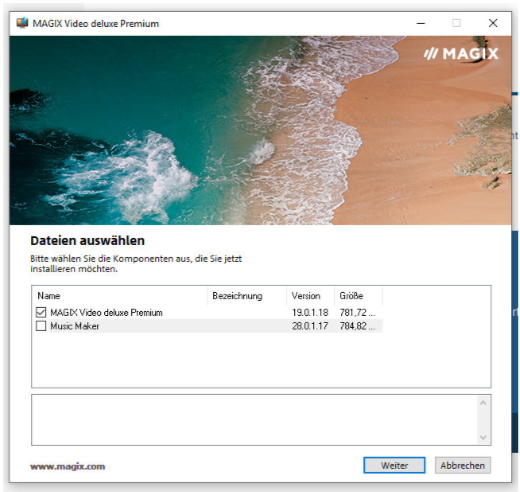Click the Version column header
The width and height of the screenshot is (520, 492).
[311, 296]
